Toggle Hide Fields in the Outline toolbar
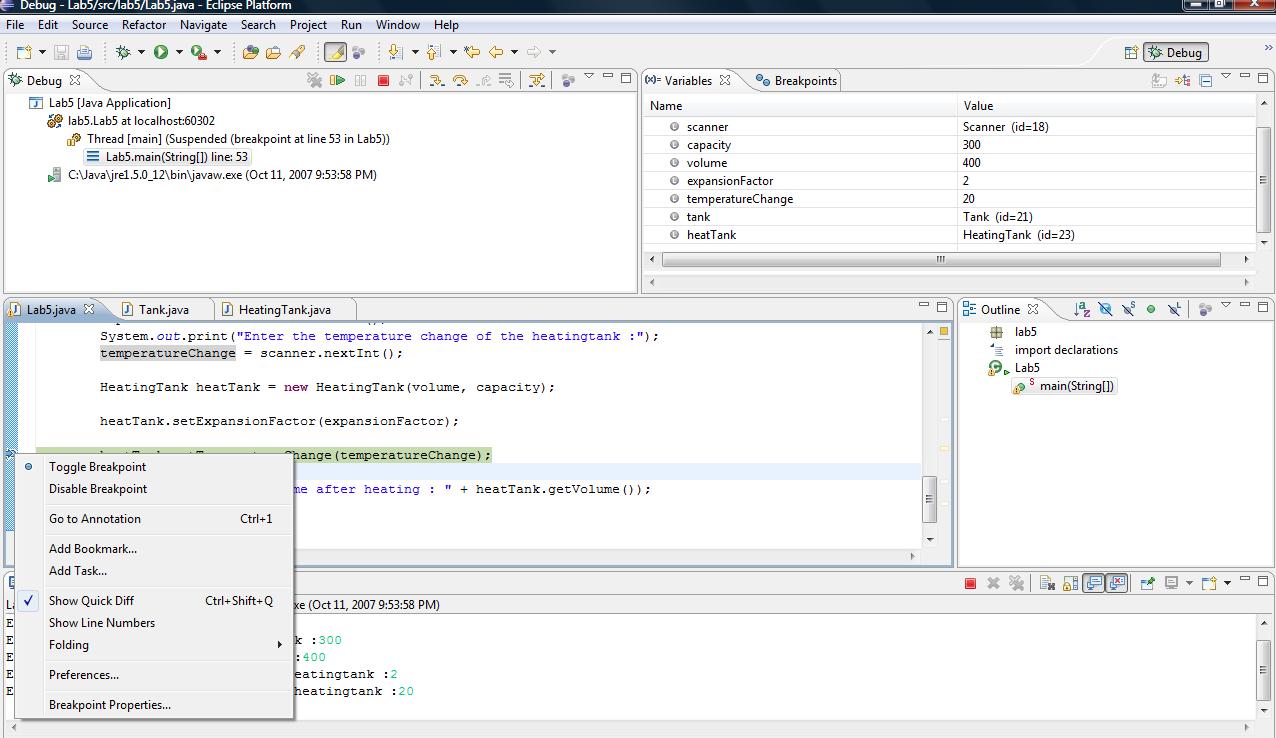1276x738 pixels. coord(1105,310)
